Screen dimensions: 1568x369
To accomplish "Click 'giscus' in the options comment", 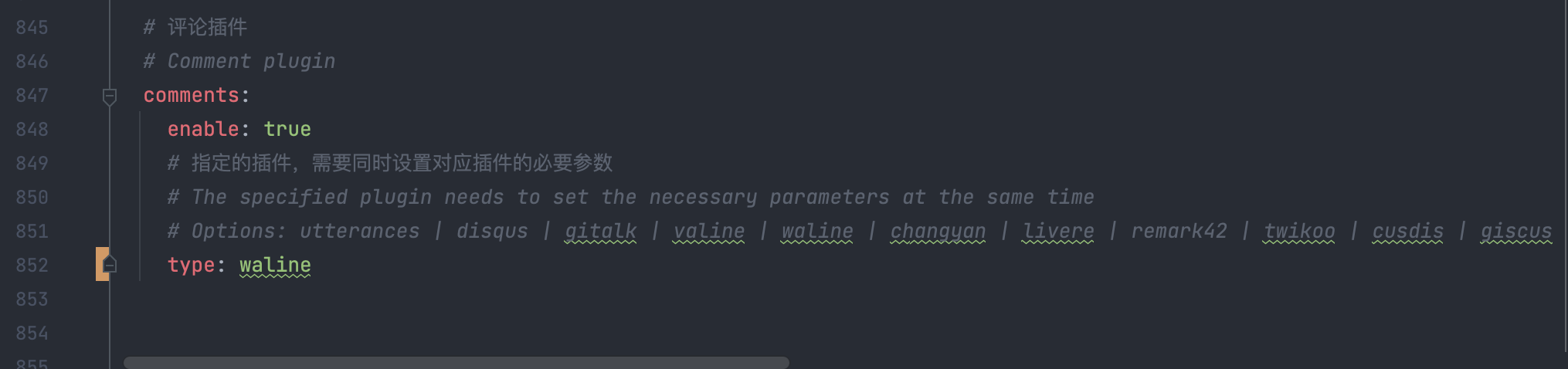I will tap(1516, 231).
